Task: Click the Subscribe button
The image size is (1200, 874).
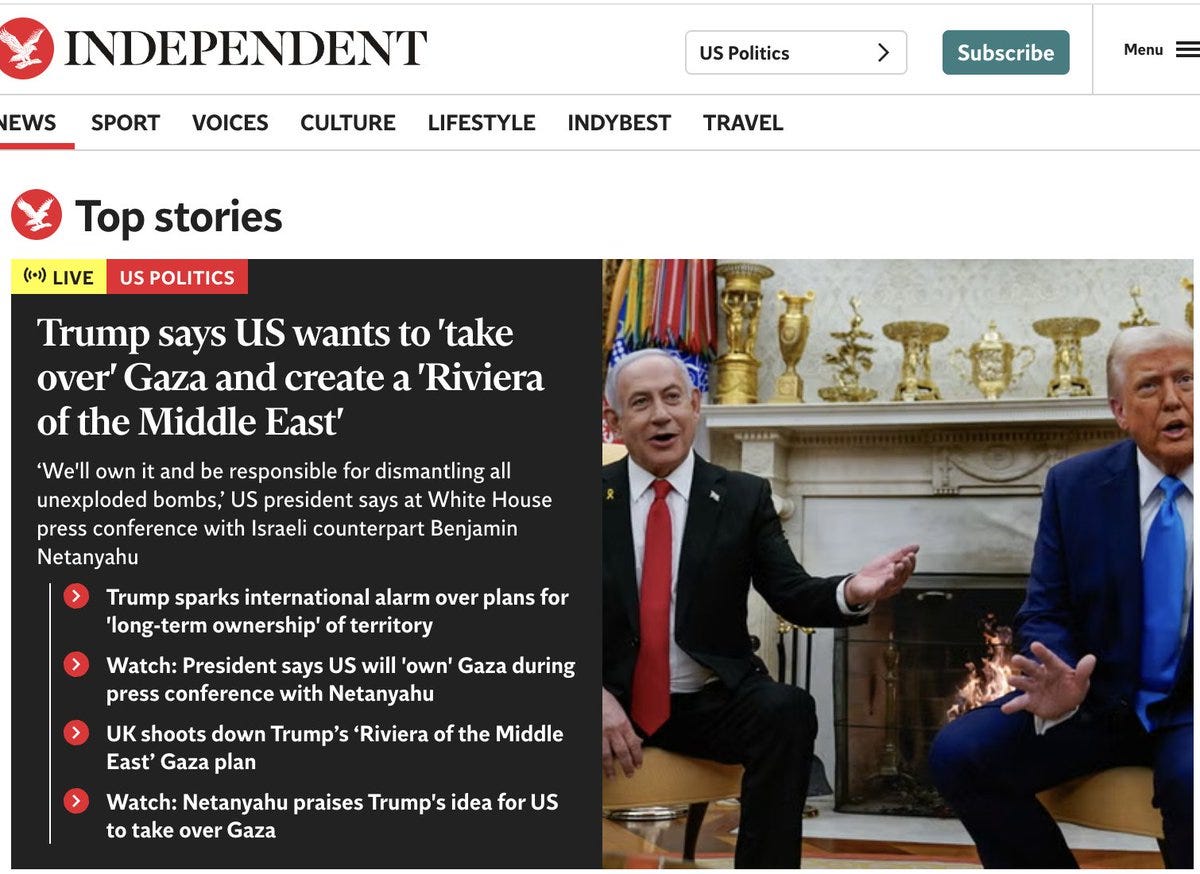Action: pos(1006,52)
